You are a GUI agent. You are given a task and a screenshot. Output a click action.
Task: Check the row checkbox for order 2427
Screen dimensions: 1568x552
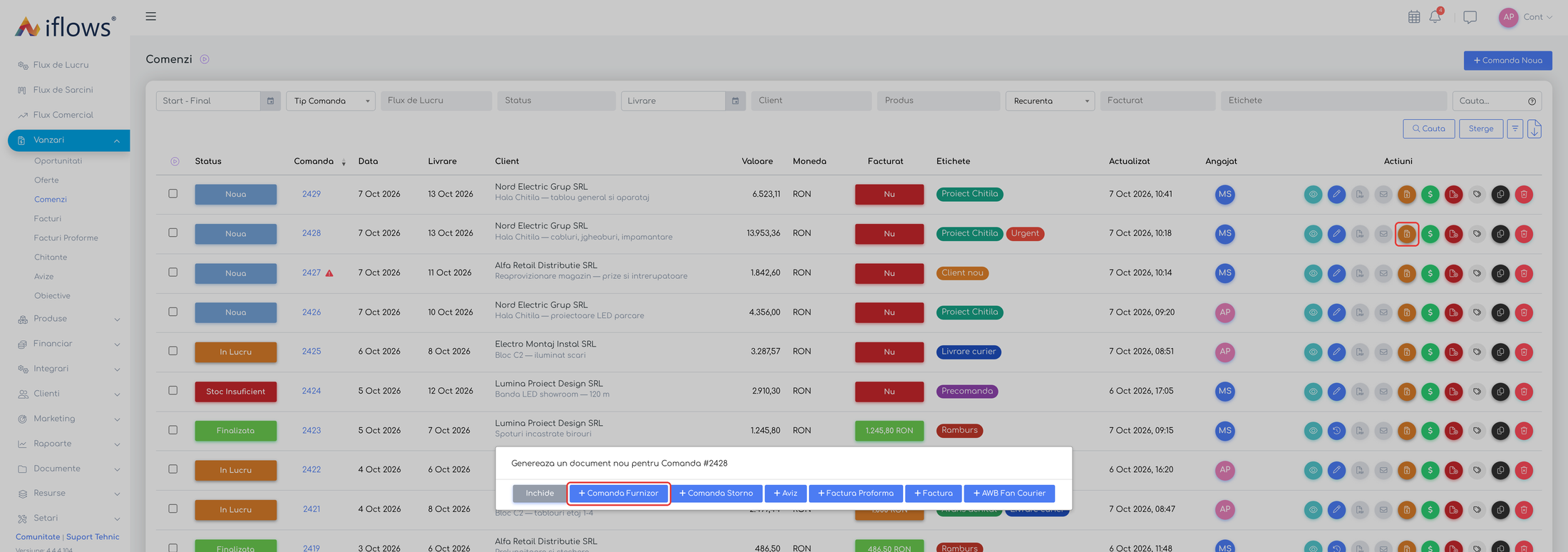point(173,272)
